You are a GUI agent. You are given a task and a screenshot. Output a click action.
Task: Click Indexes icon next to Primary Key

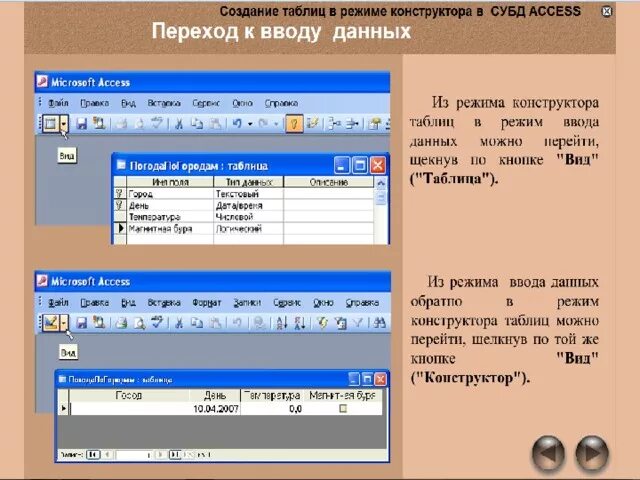pyautogui.click(x=313, y=124)
